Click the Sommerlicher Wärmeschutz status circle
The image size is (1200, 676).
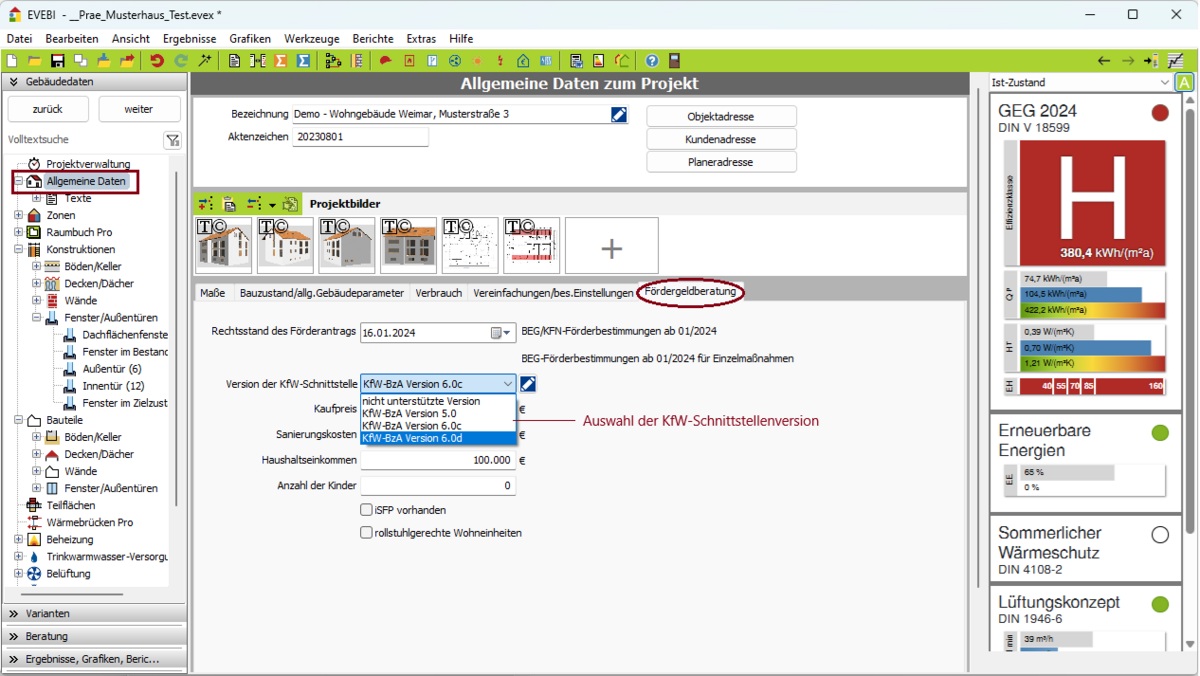[x=1160, y=535]
